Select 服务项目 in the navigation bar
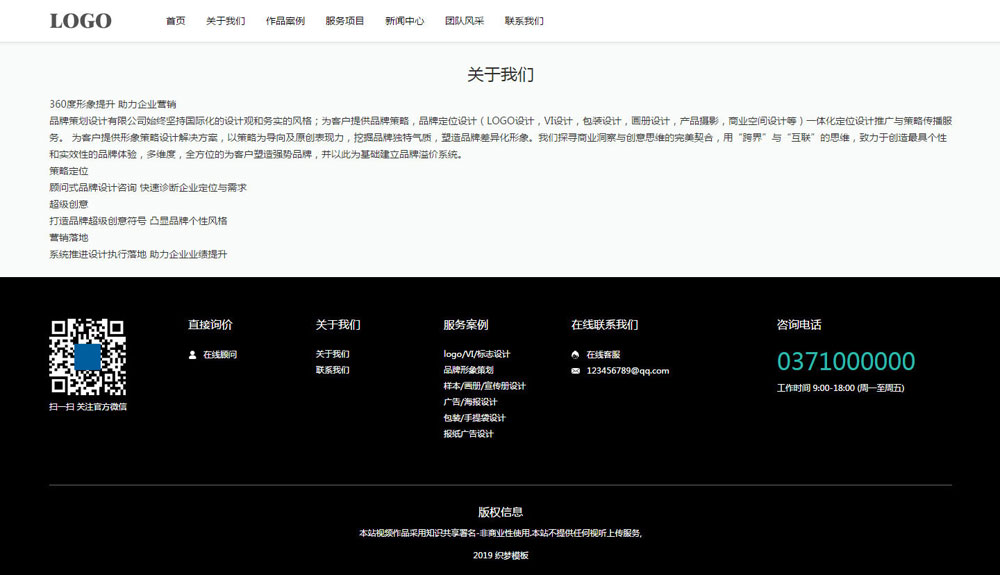Image resolution: width=1000 pixels, height=575 pixels. point(344,21)
